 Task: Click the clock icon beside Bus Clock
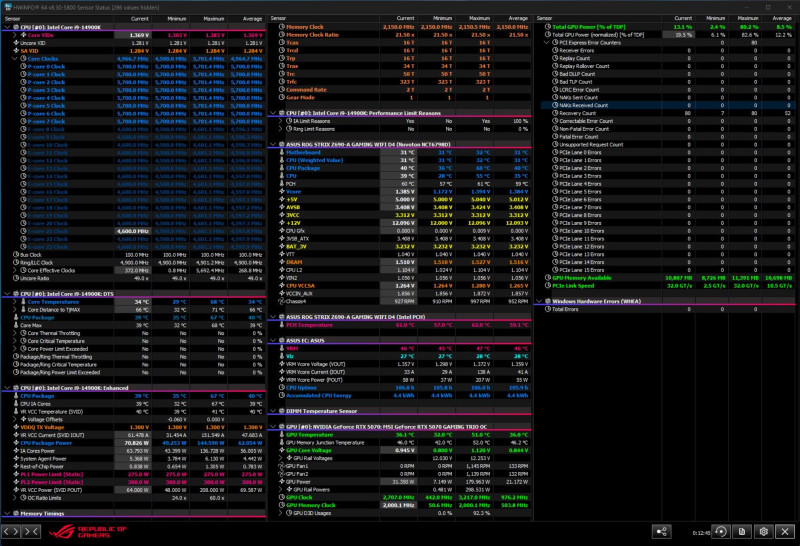coord(16,255)
